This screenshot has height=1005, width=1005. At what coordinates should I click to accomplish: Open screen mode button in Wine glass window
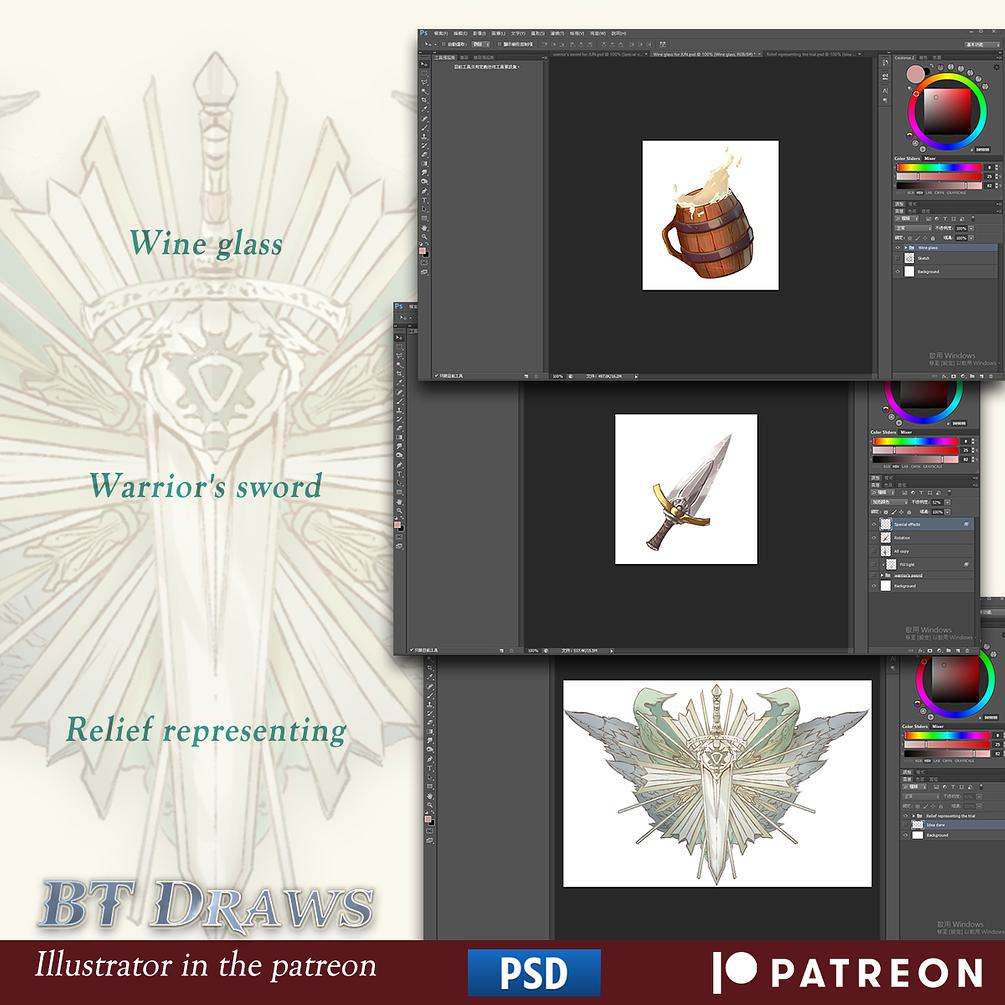424,271
